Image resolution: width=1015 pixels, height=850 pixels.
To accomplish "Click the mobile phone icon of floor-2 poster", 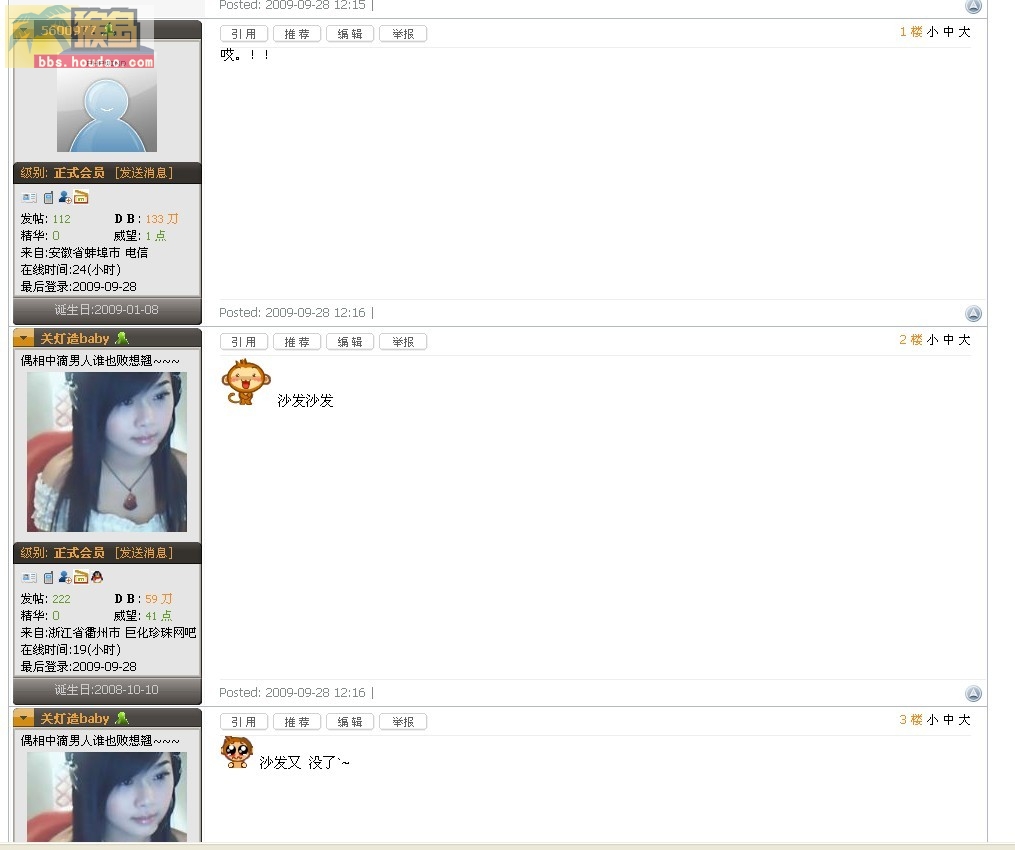I will click(49, 577).
